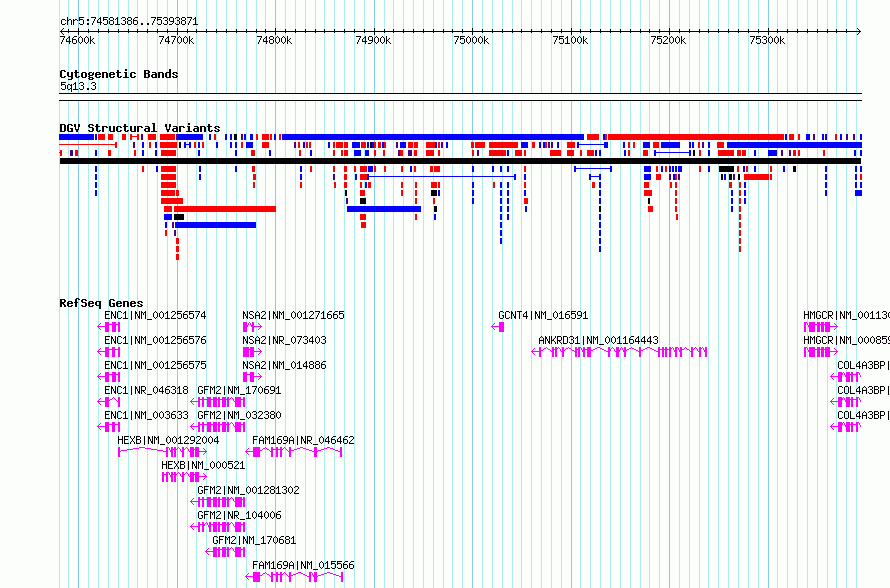Screen dimensions: 890x588
Task: Click the GFM2|NM_032380 label
Action: click(239, 415)
